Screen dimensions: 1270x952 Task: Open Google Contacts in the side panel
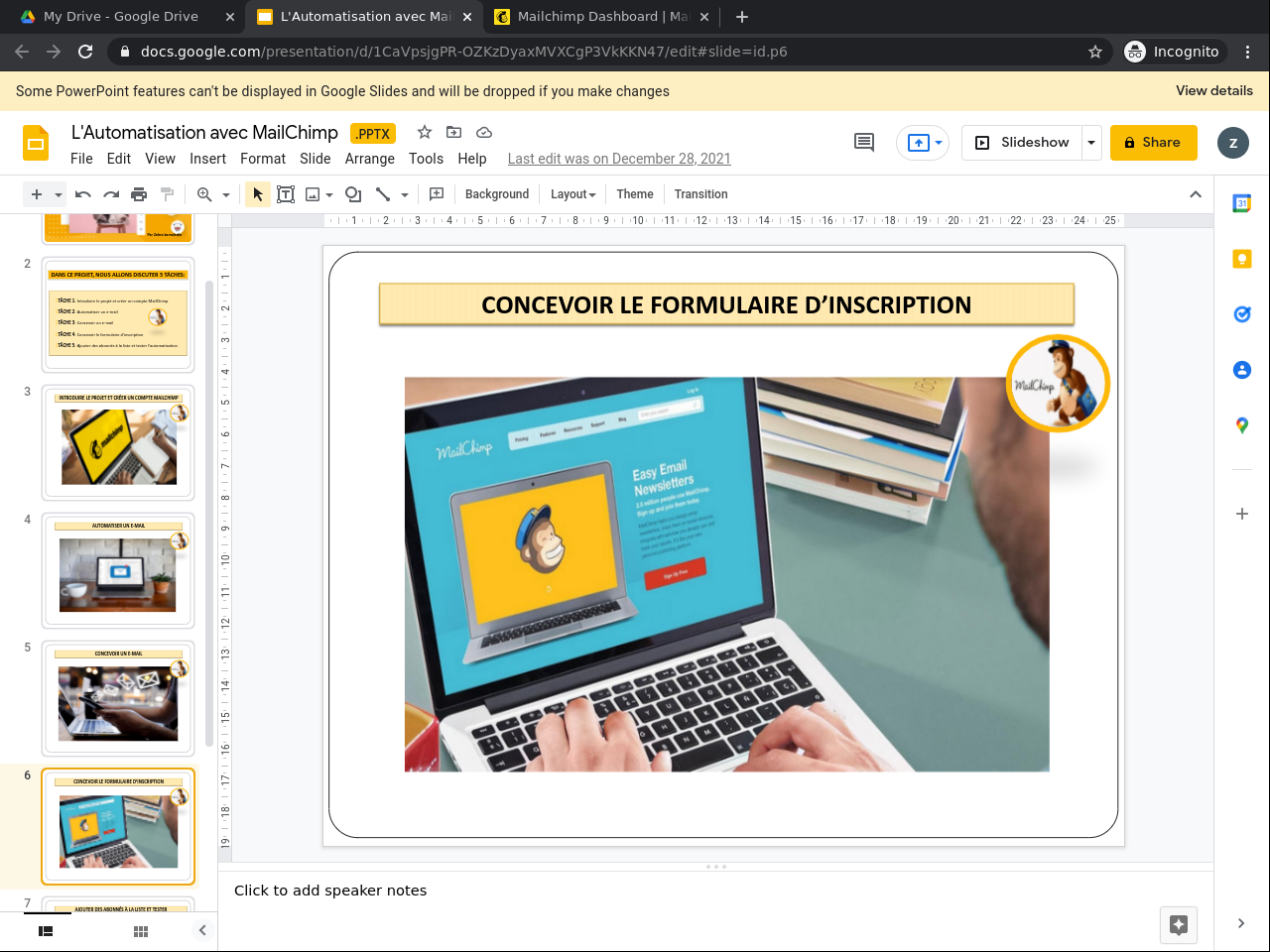[1242, 370]
